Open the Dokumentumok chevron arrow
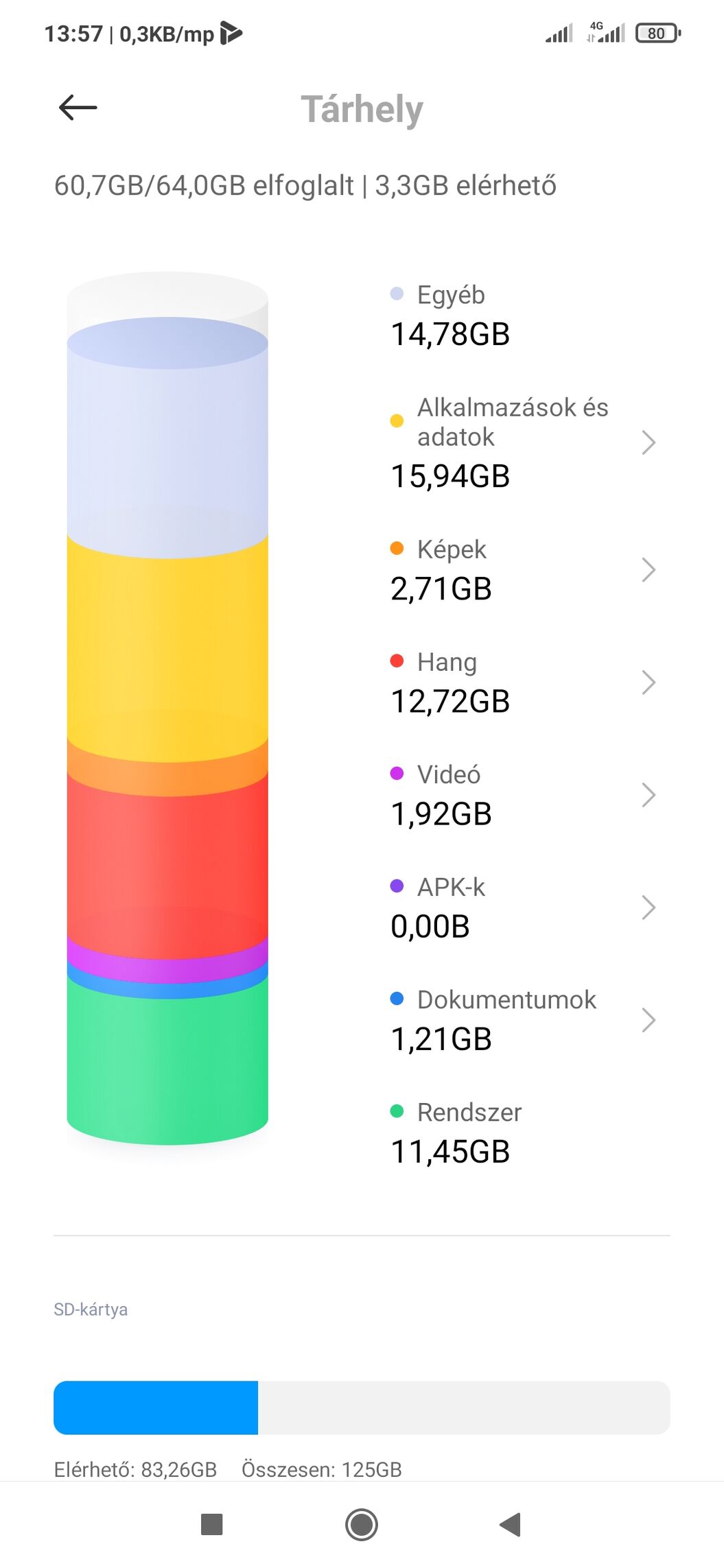This screenshot has width=724, height=1568. (x=649, y=1019)
